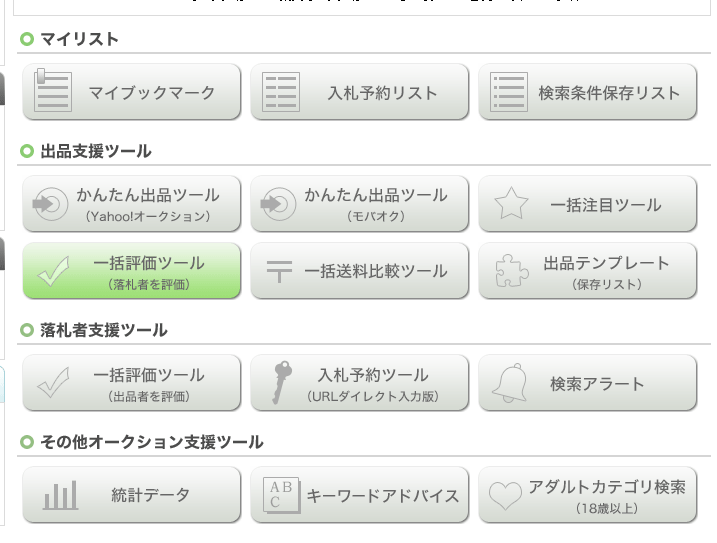Click the postal mark icon for 一括送料比較ツール
717x543 pixels.
[x=279, y=271]
